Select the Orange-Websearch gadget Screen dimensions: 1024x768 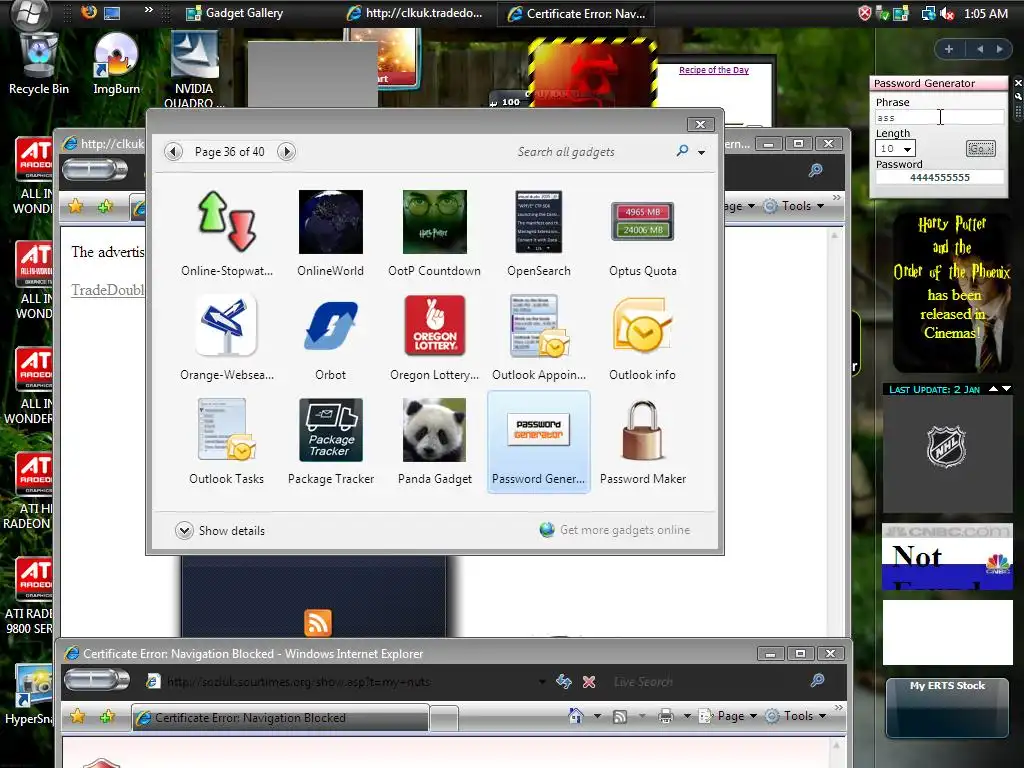pos(227,325)
